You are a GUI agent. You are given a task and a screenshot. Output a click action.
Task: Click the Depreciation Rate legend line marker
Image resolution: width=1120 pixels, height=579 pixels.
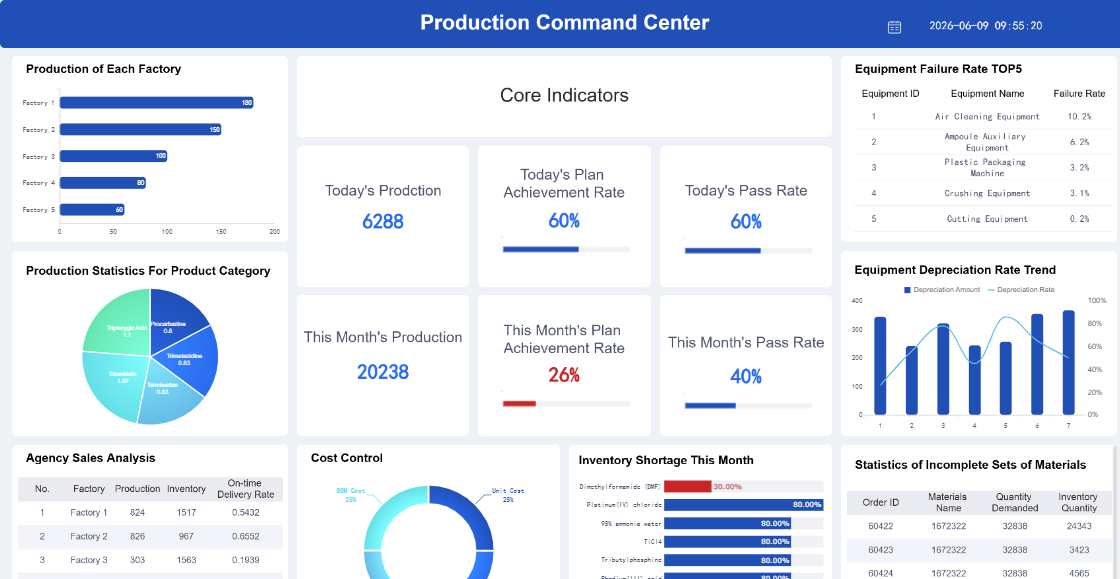coord(991,290)
